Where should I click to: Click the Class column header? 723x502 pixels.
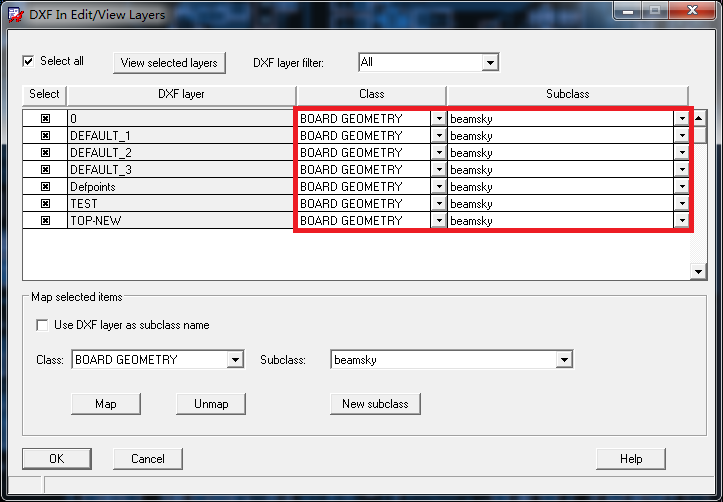372,95
